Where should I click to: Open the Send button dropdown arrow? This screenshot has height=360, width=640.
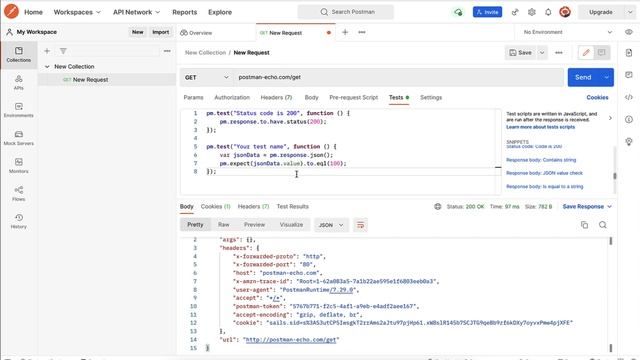(607, 78)
